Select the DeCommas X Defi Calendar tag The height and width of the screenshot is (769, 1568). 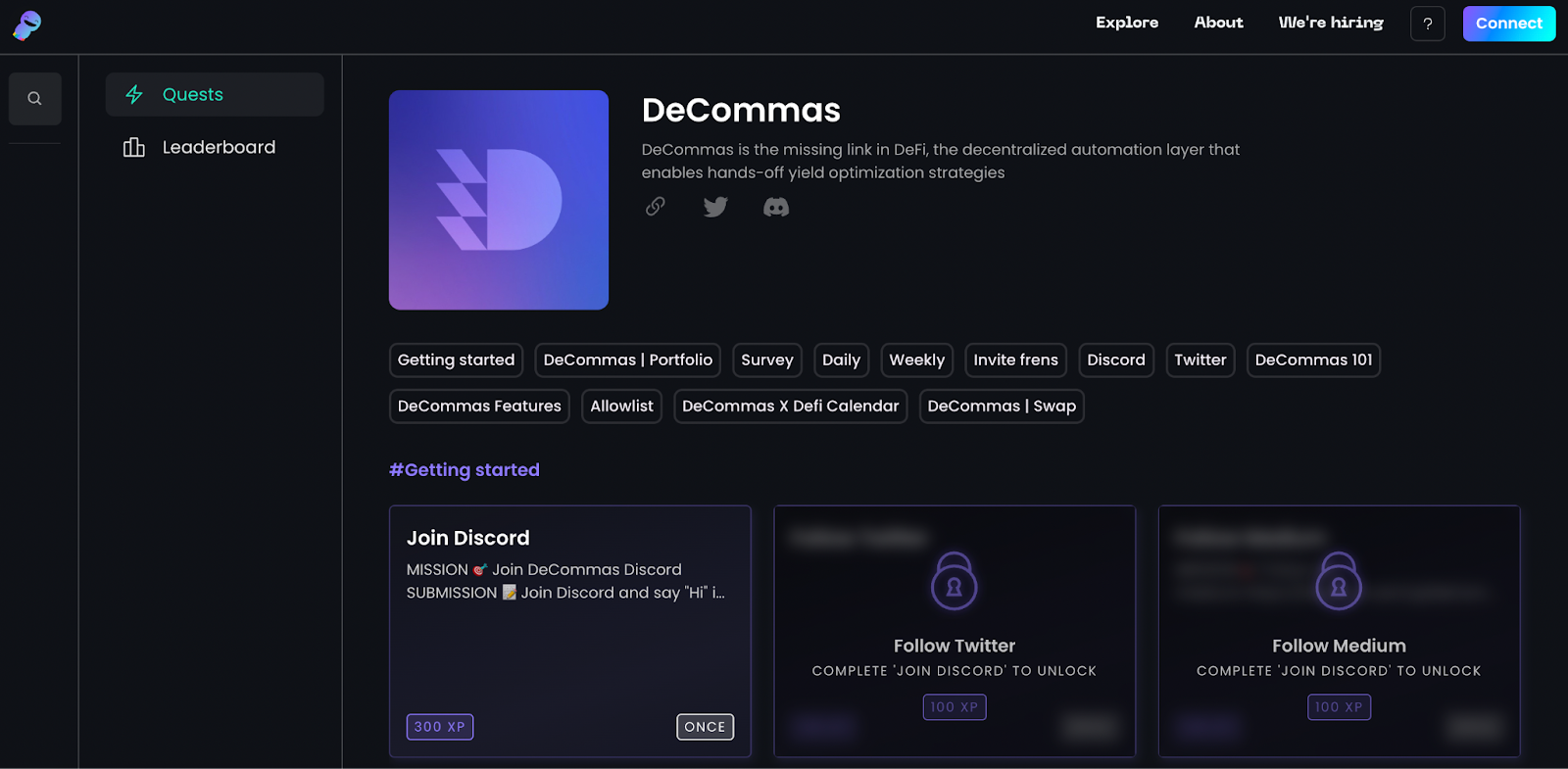click(791, 407)
